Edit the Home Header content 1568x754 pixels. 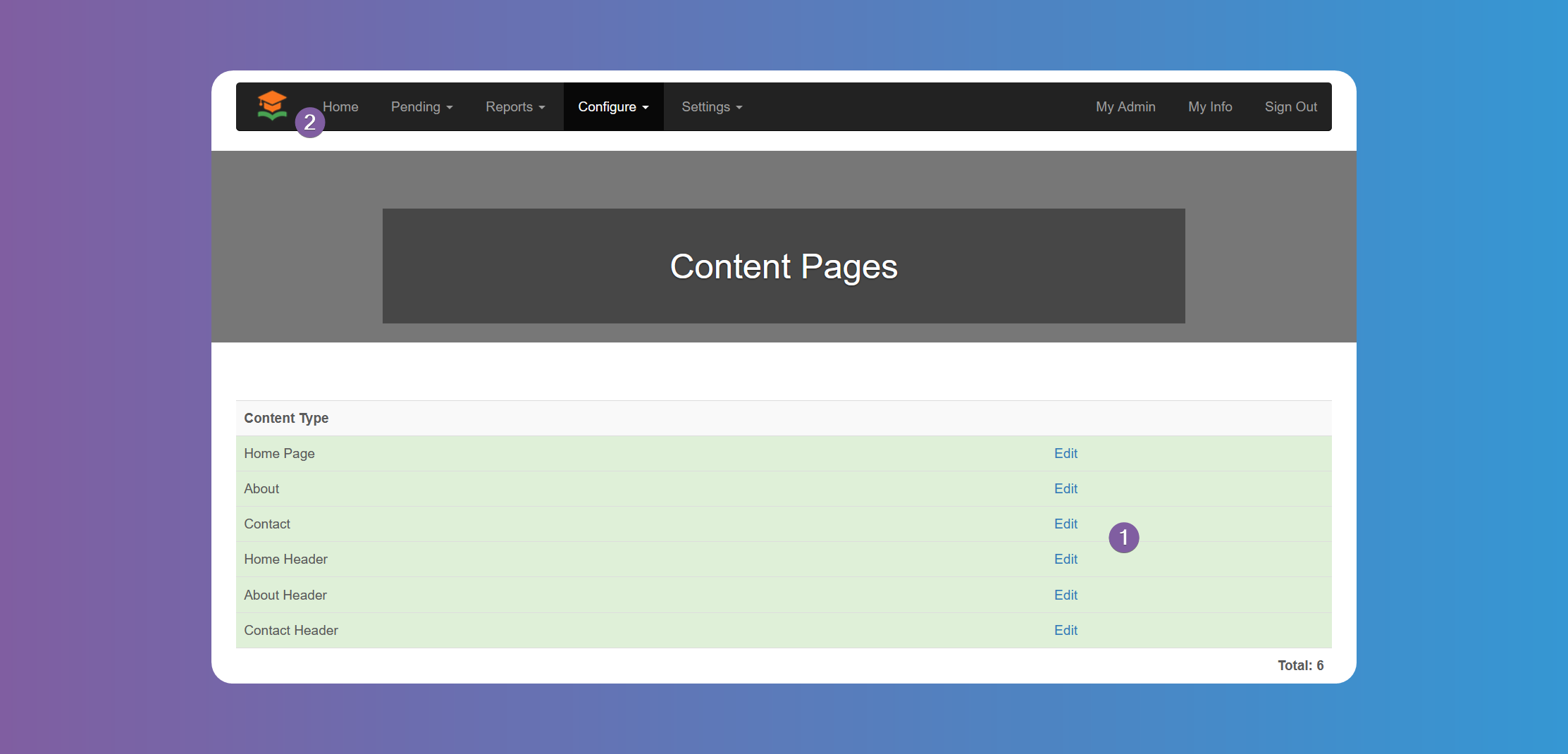[1066, 559]
